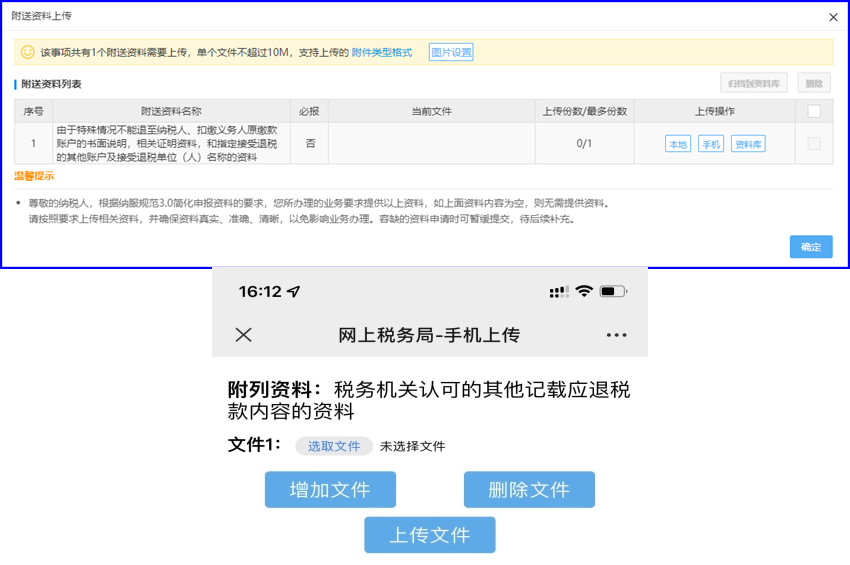Viewport: 850px width, 565px height.
Task: Open the three-dot more menu on phone
Action: point(617,335)
